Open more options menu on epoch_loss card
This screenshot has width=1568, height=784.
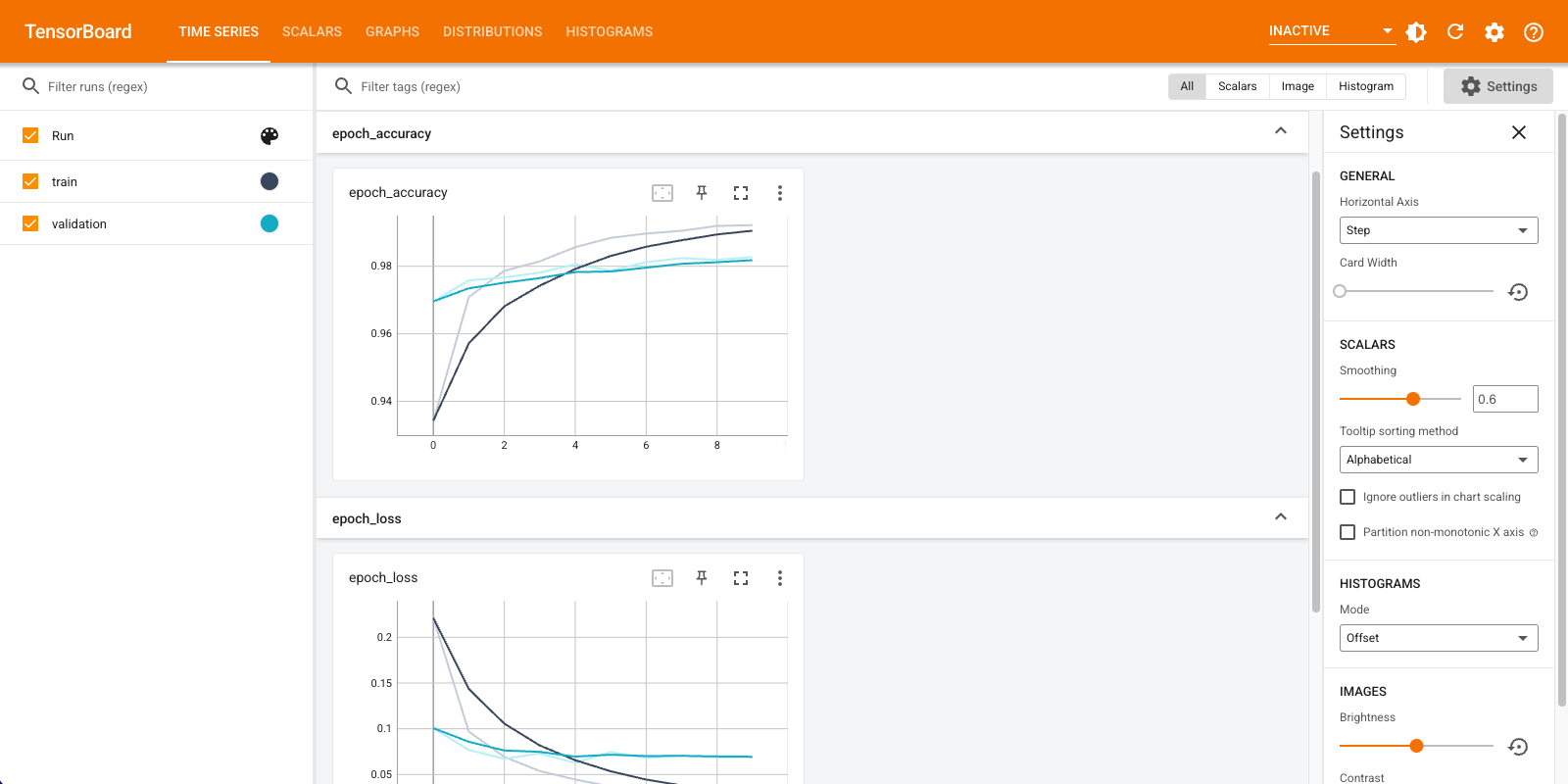(x=780, y=578)
